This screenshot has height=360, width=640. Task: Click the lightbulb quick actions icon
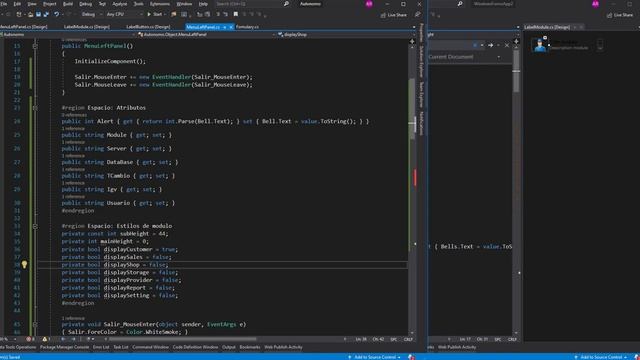click(24, 265)
